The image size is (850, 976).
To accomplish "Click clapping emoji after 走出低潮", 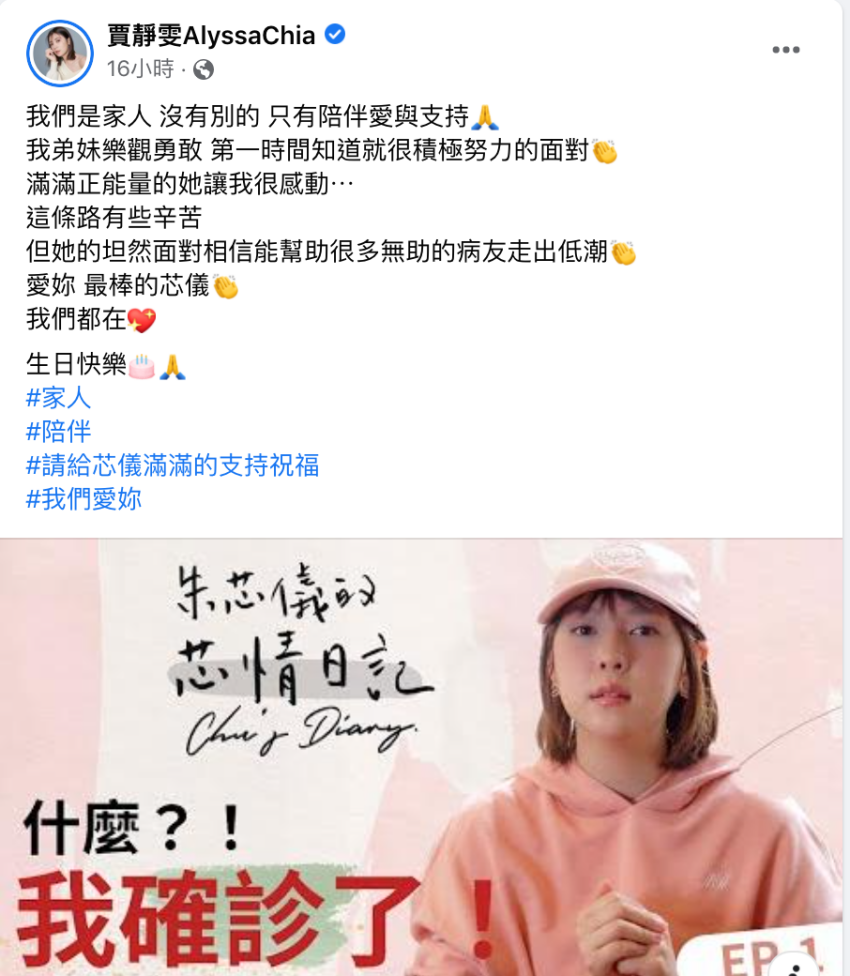I will point(623,253).
